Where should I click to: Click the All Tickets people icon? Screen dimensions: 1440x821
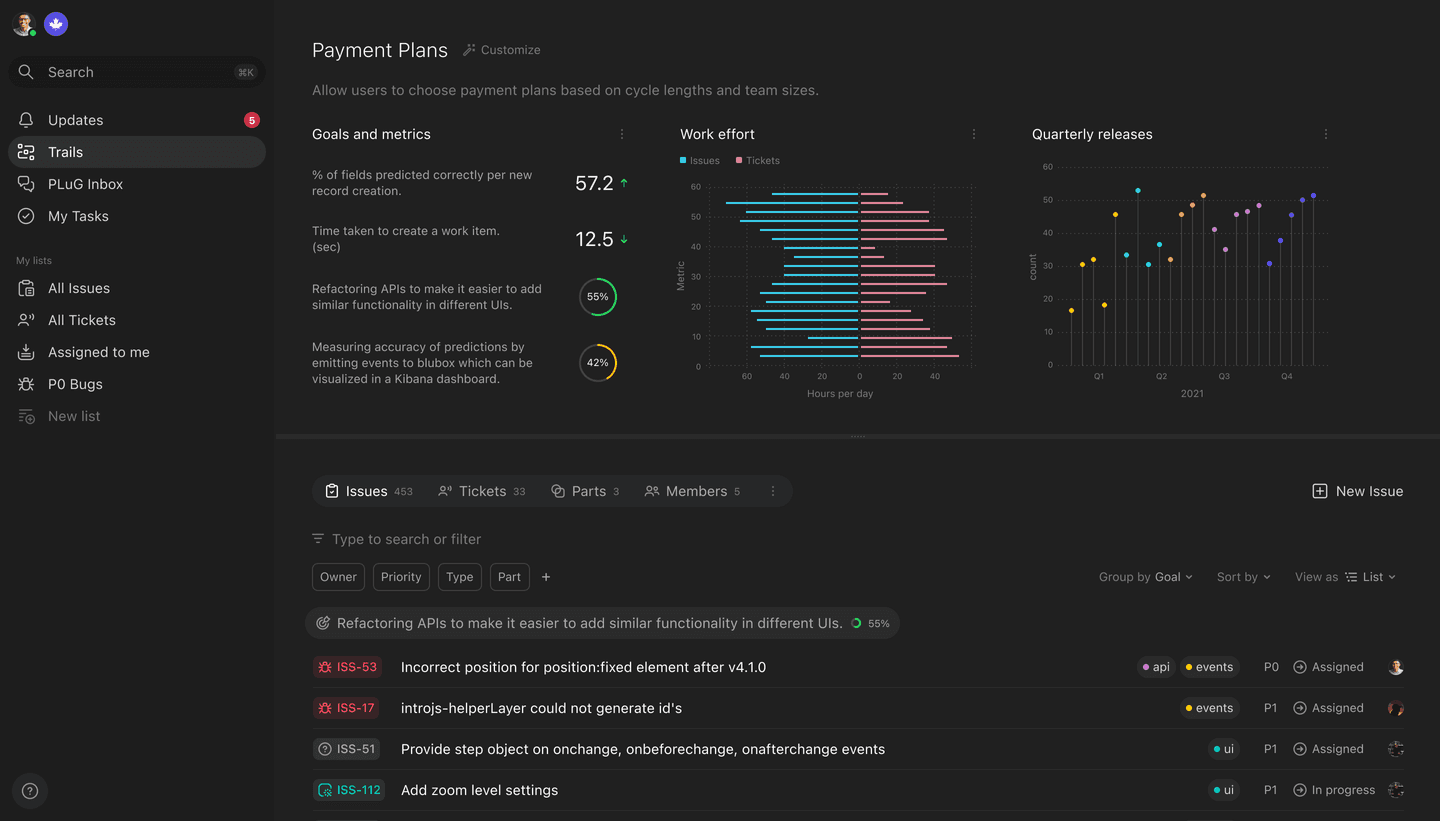(27, 320)
